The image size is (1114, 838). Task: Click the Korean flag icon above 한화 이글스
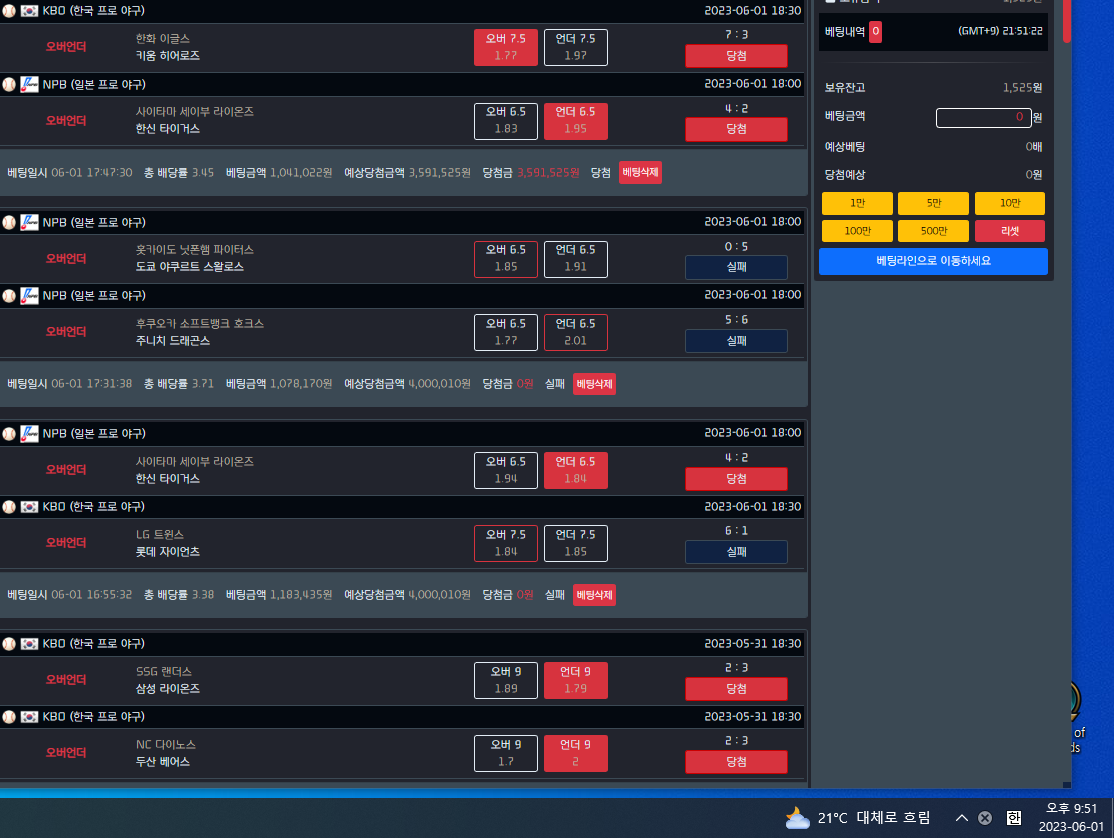point(29,11)
